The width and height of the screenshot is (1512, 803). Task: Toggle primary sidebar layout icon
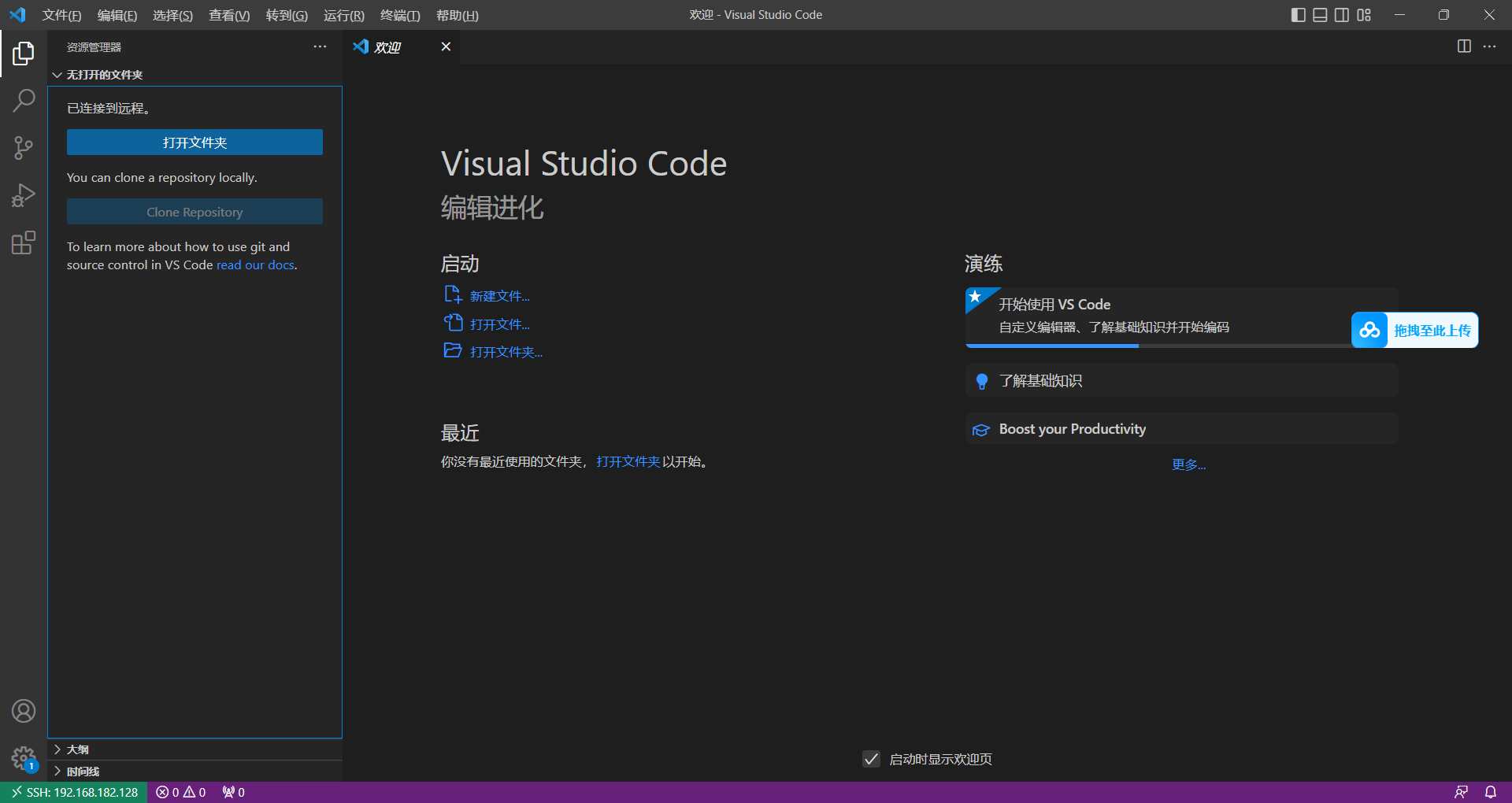1299,15
